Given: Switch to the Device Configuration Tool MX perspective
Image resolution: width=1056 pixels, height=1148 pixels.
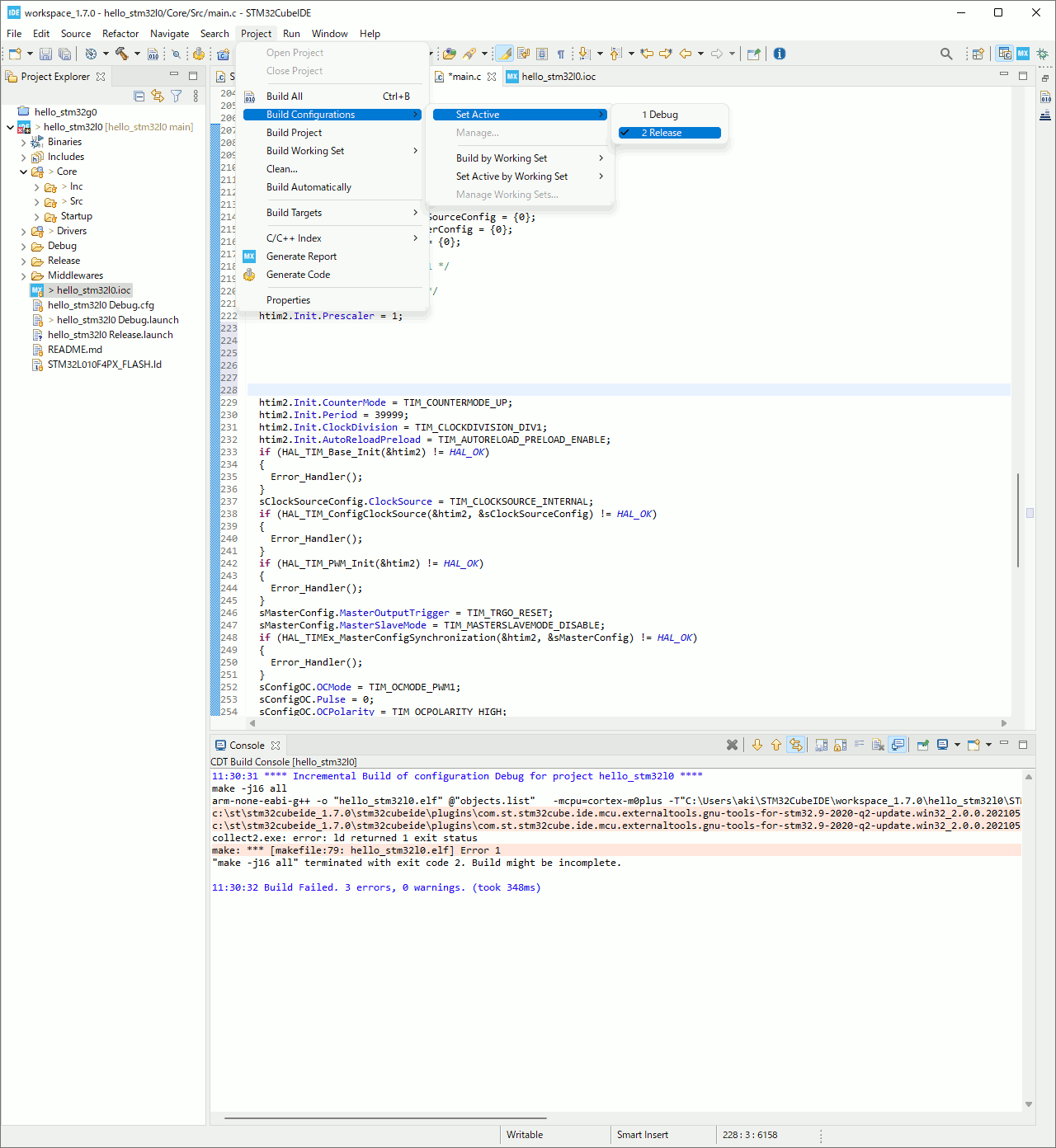Looking at the screenshot, I should pyautogui.click(x=1023, y=53).
